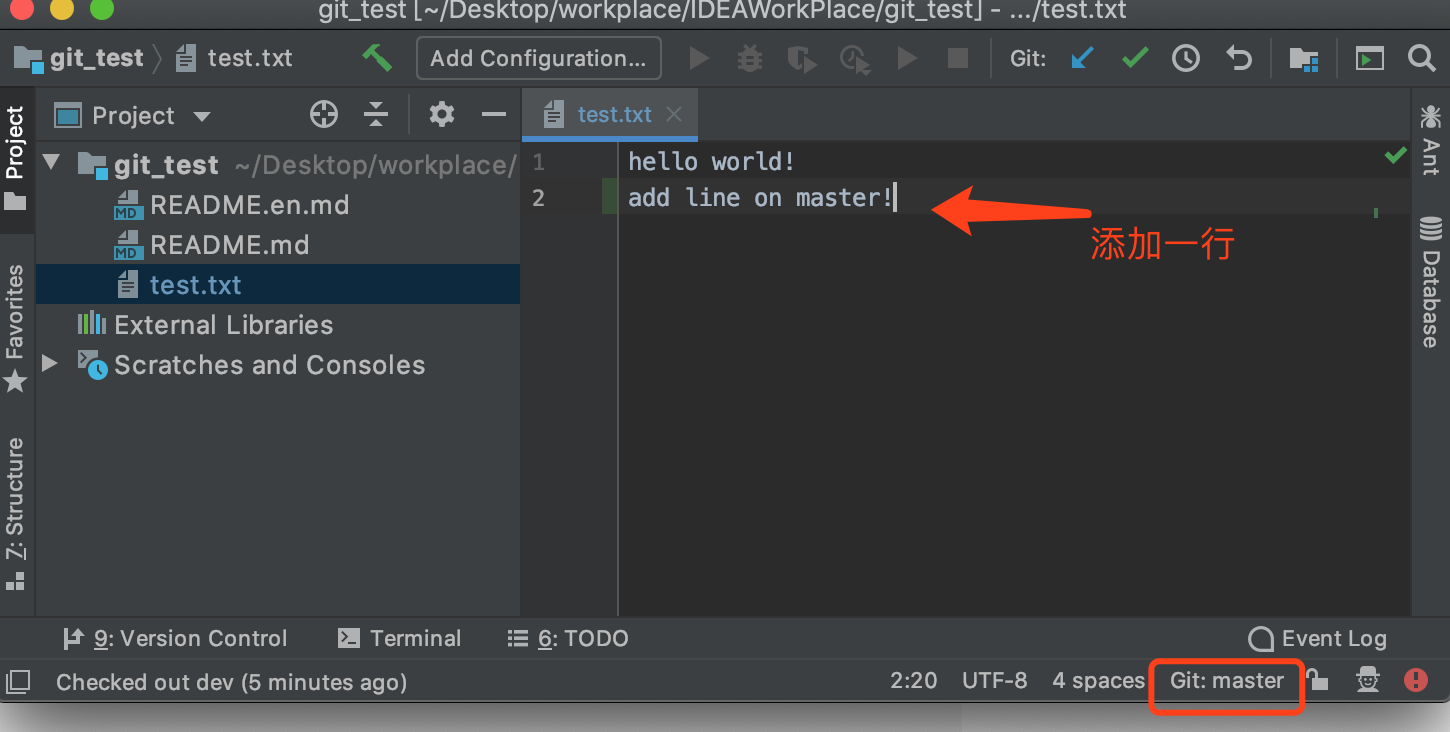Select README.en.md in project tree
The width and height of the screenshot is (1450, 732).
click(x=232, y=205)
